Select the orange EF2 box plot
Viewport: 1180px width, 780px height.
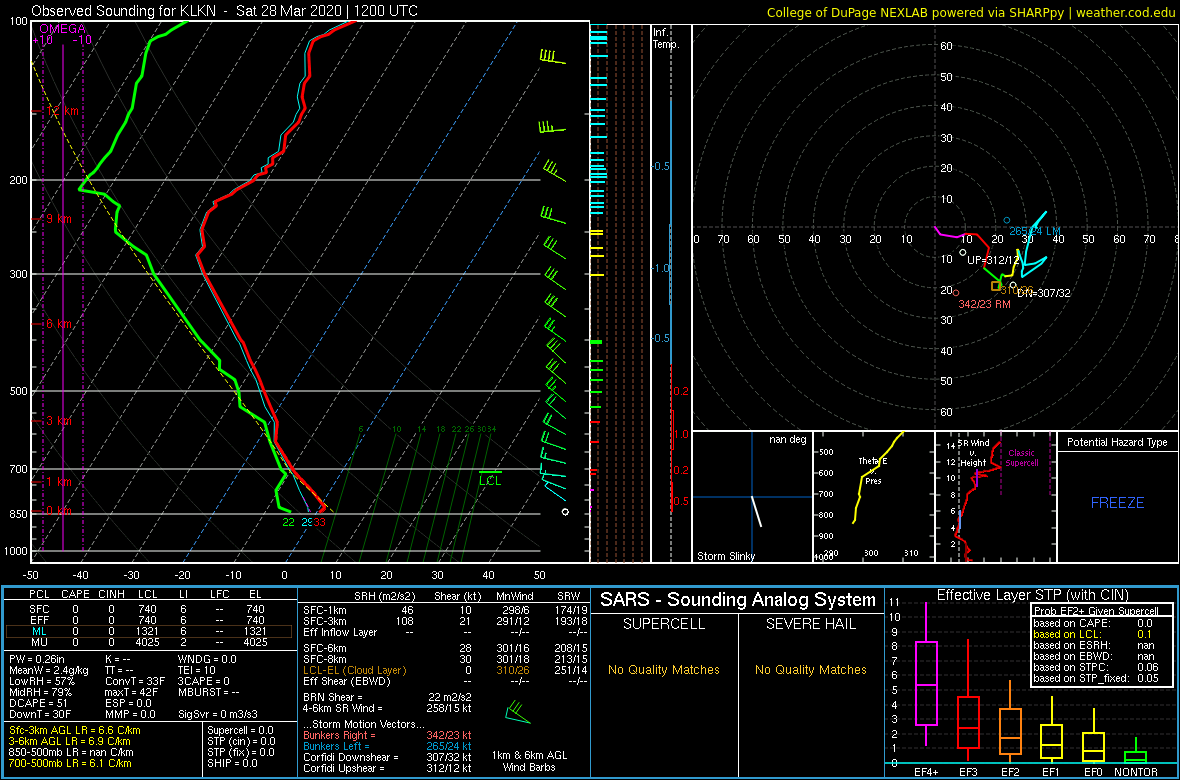(1012, 721)
